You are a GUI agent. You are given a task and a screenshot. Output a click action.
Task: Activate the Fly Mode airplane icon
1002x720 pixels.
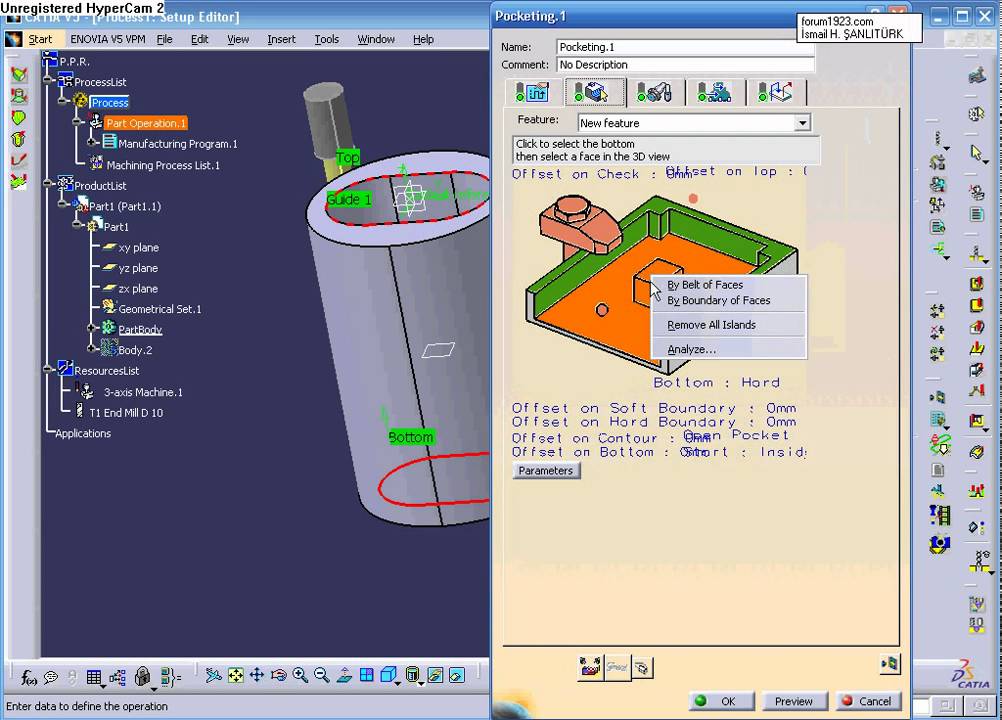click(x=213, y=675)
